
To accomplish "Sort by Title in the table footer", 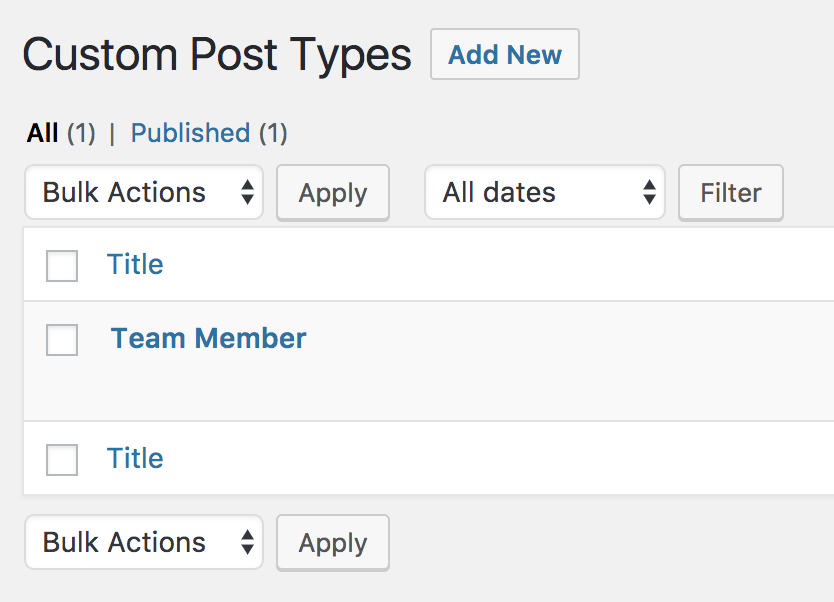I will [x=135, y=458].
